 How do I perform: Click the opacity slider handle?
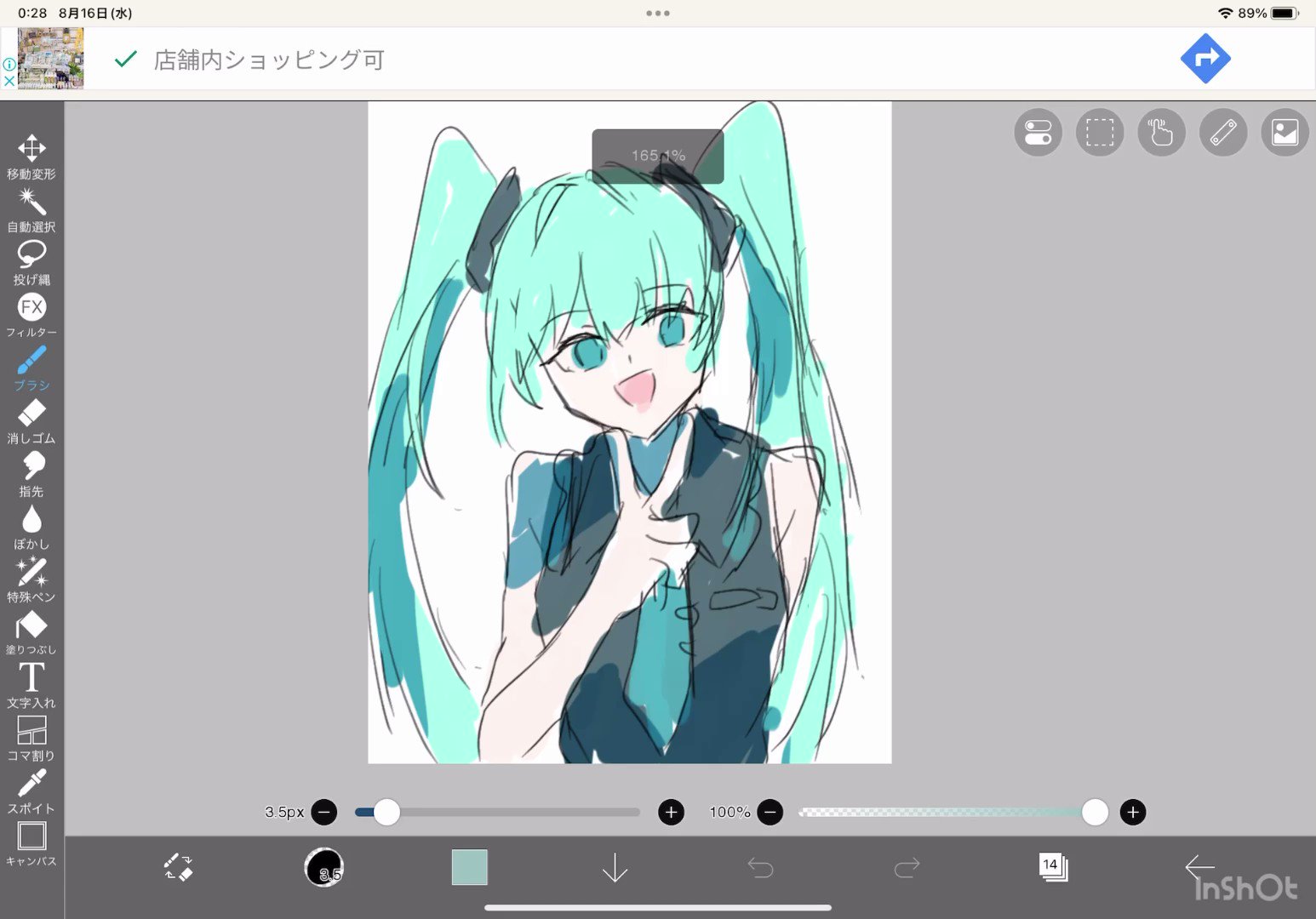click(1095, 813)
